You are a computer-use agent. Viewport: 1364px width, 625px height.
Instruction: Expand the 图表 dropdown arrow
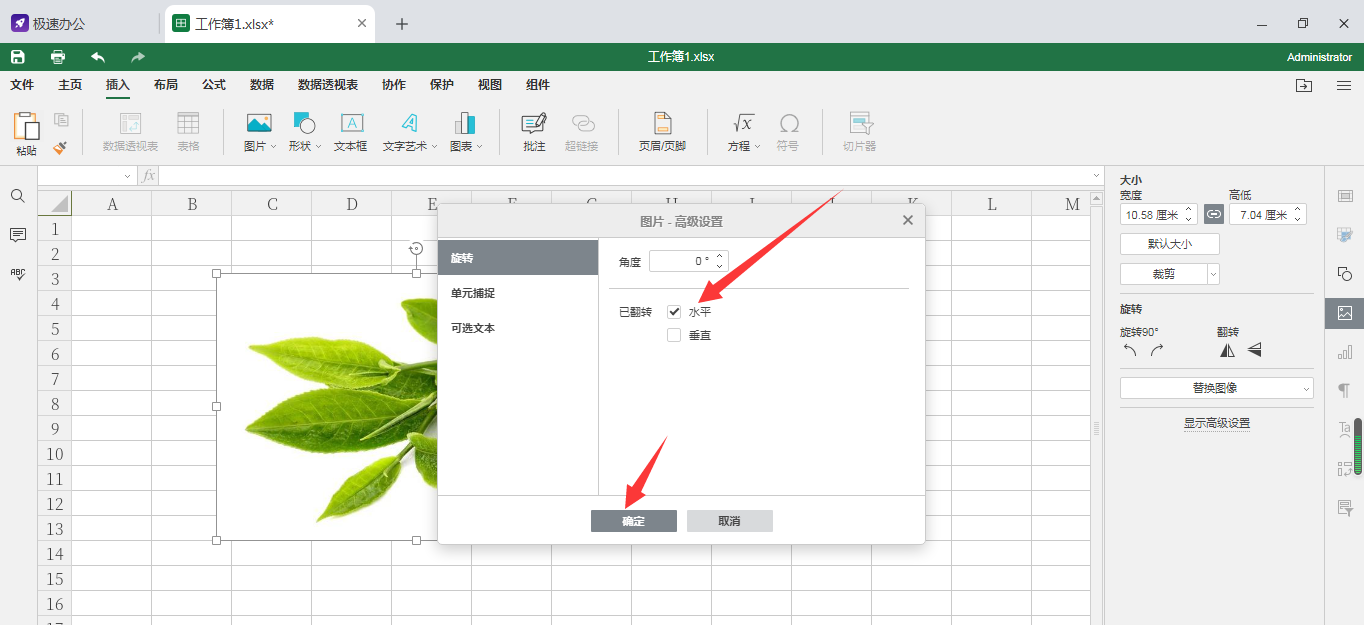(479, 146)
